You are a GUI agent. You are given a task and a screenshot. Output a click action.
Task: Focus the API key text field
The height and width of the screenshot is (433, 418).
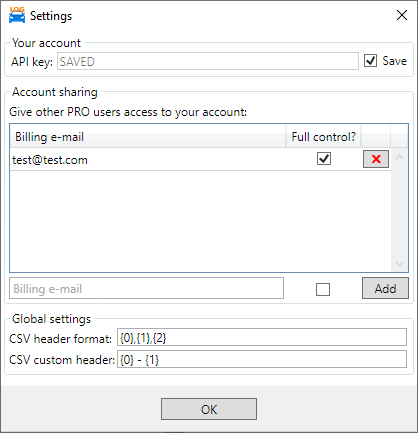coord(208,61)
